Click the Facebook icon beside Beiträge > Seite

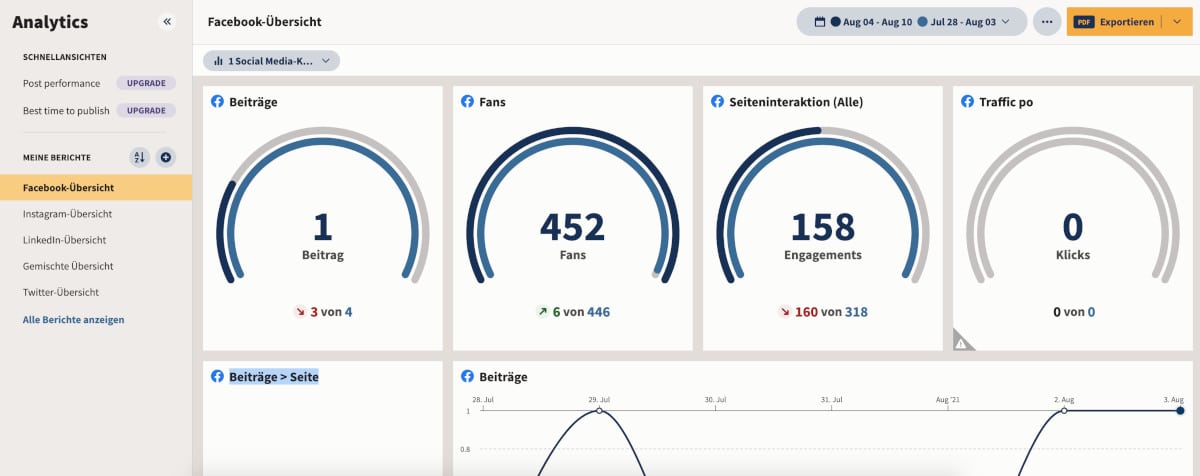[x=217, y=377]
